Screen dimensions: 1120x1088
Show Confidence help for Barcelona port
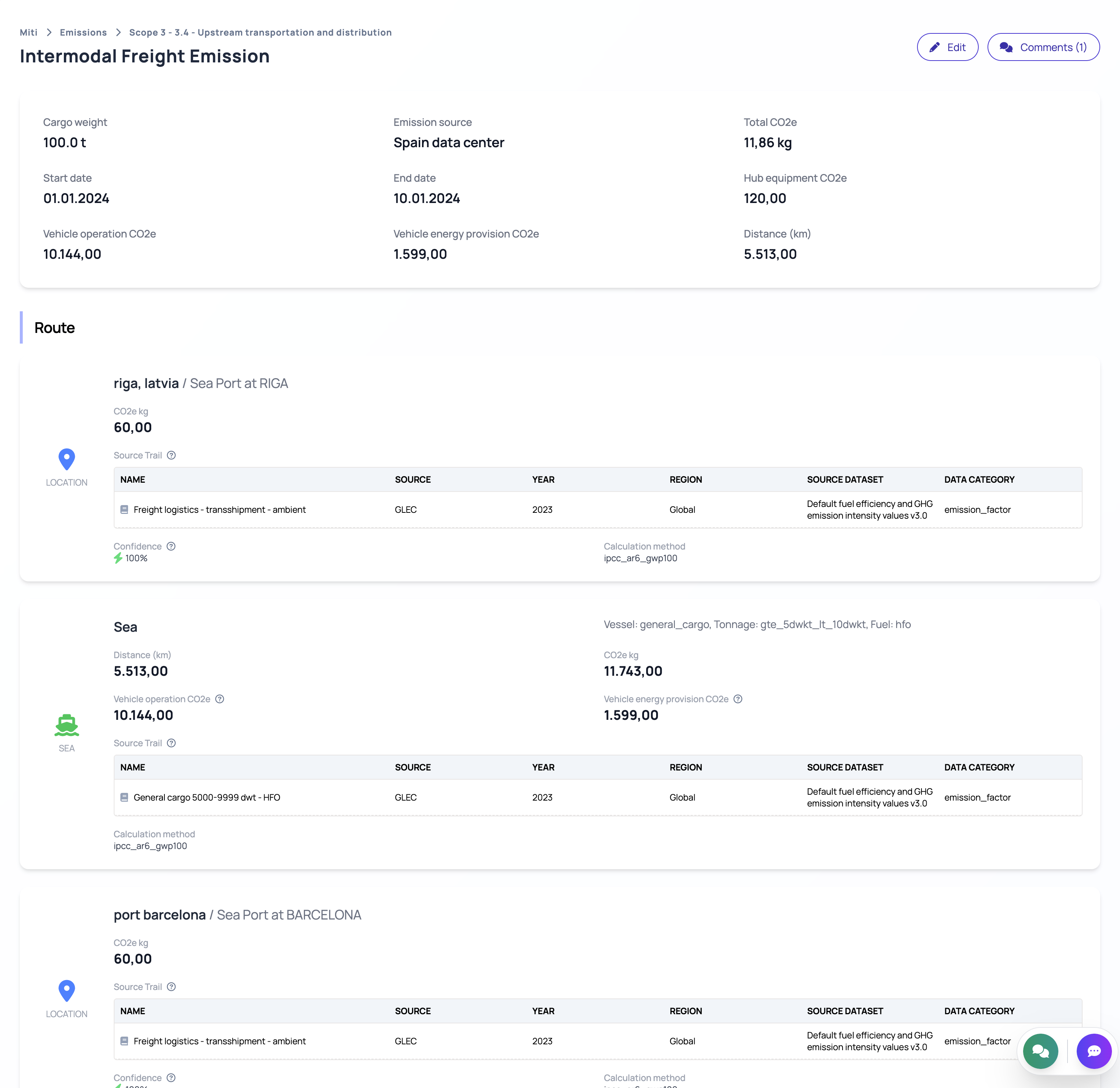coord(171,1078)
